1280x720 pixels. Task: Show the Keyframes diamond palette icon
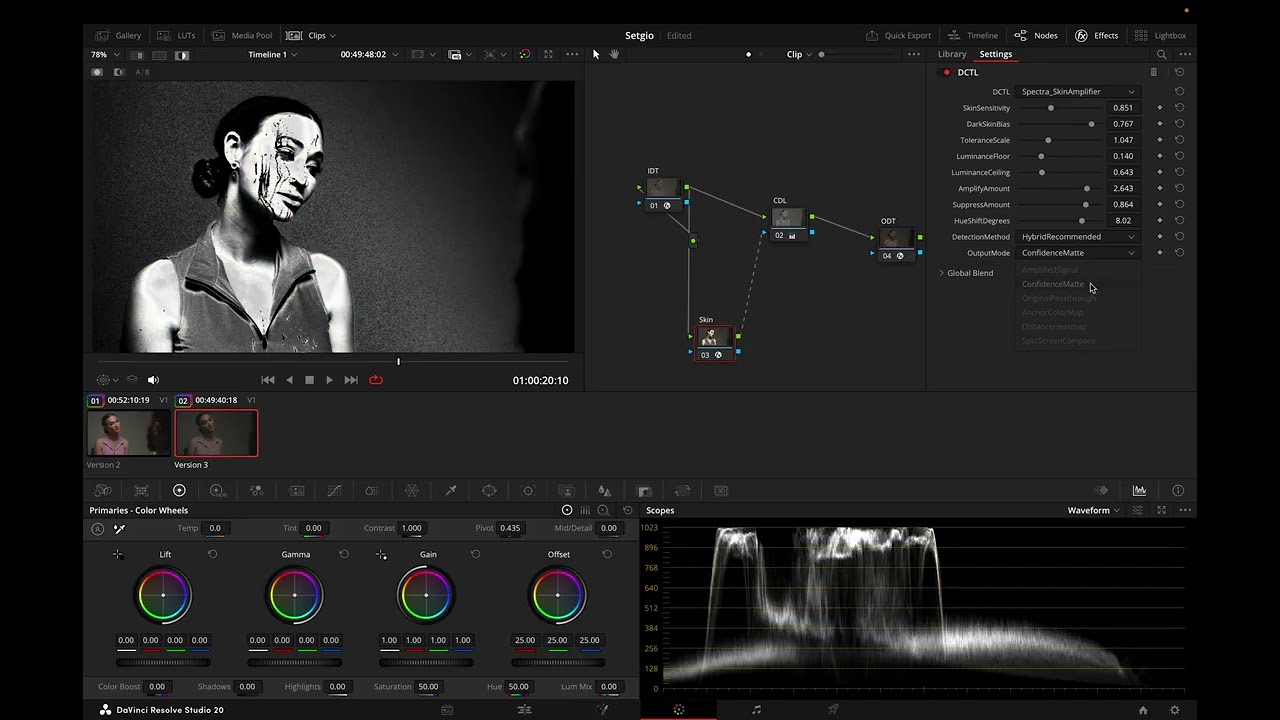pos(1101,491)
